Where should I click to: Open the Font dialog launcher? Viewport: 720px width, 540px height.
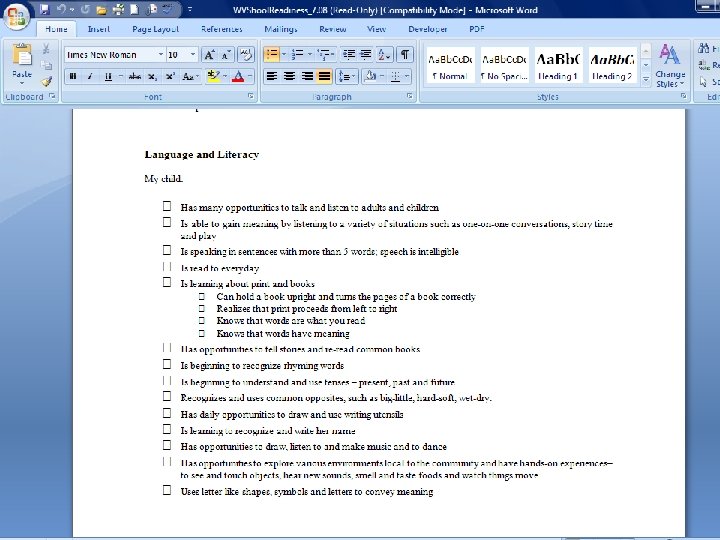[251, 96]
